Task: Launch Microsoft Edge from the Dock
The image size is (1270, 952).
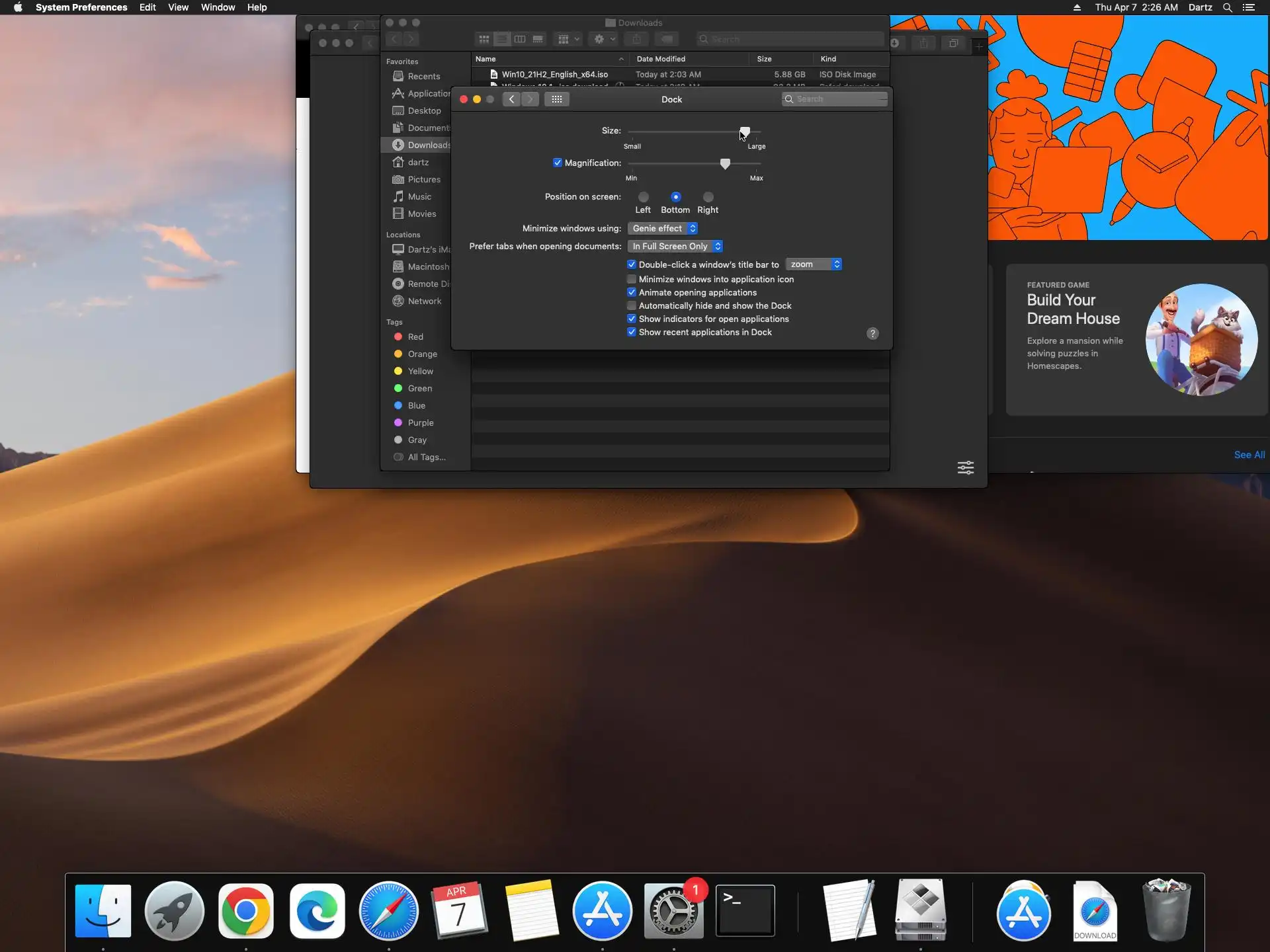Action: (317, 911)
